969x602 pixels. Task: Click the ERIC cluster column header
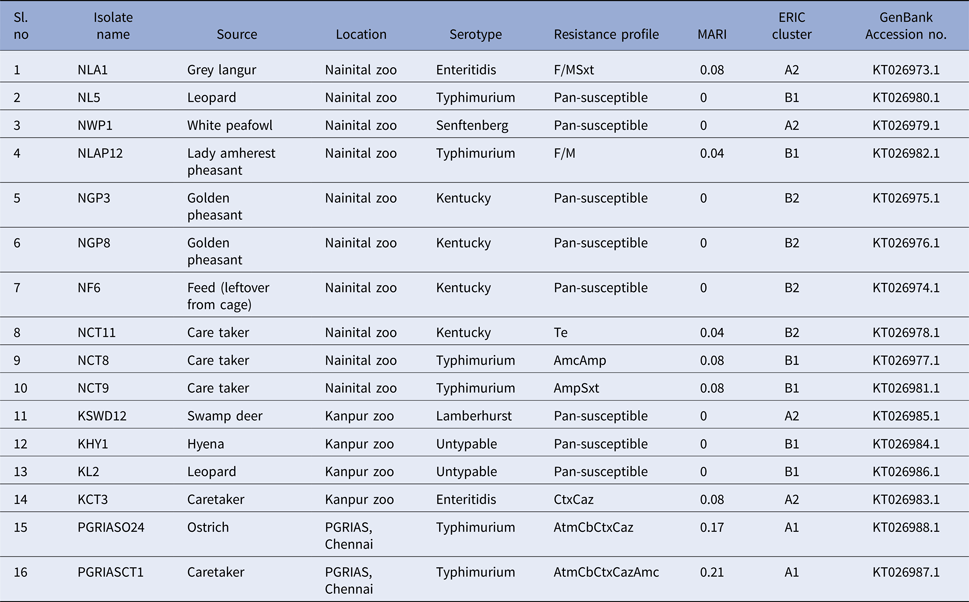[792, 26]
